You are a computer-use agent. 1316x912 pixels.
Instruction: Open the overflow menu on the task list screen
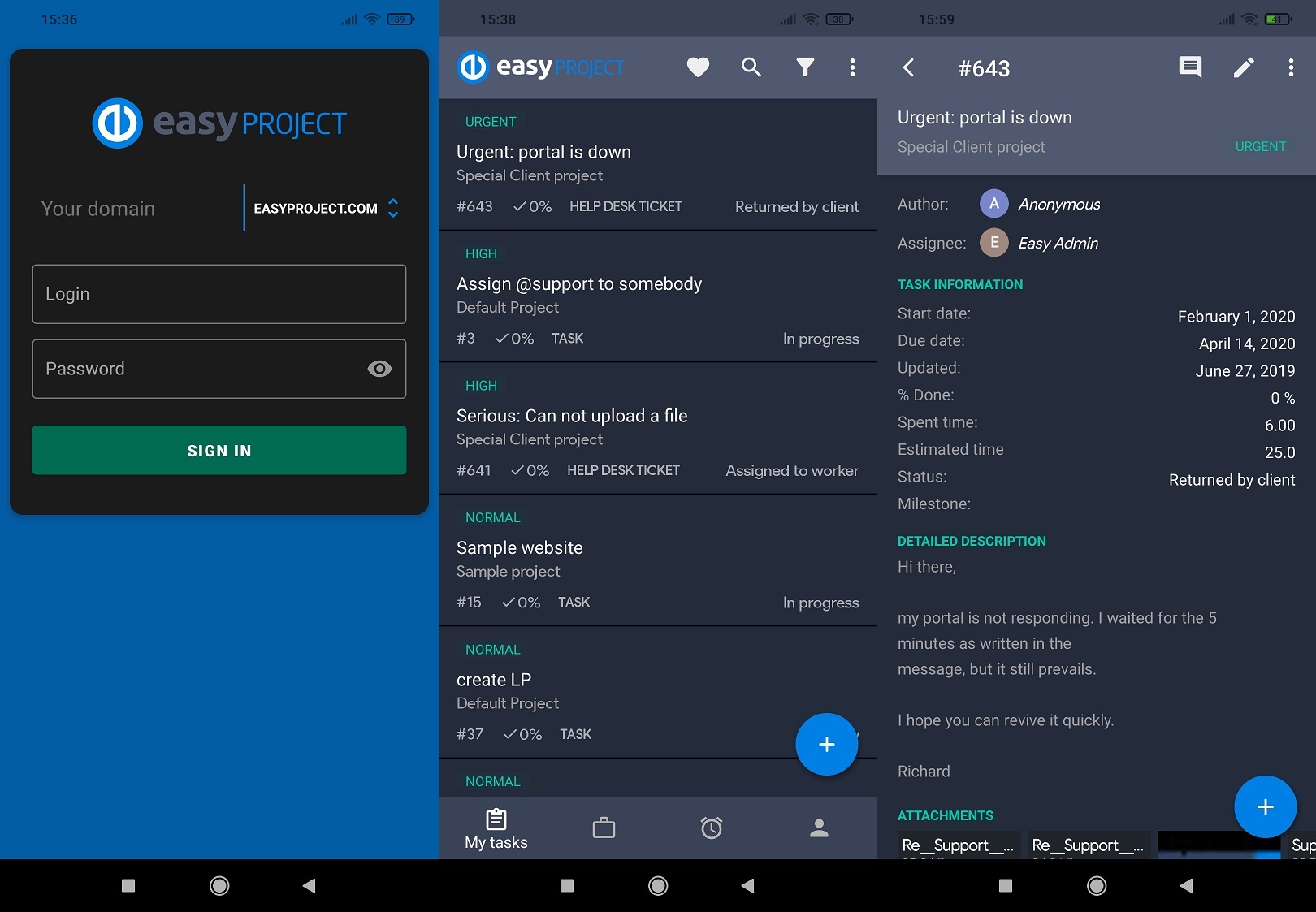(852, 67)
